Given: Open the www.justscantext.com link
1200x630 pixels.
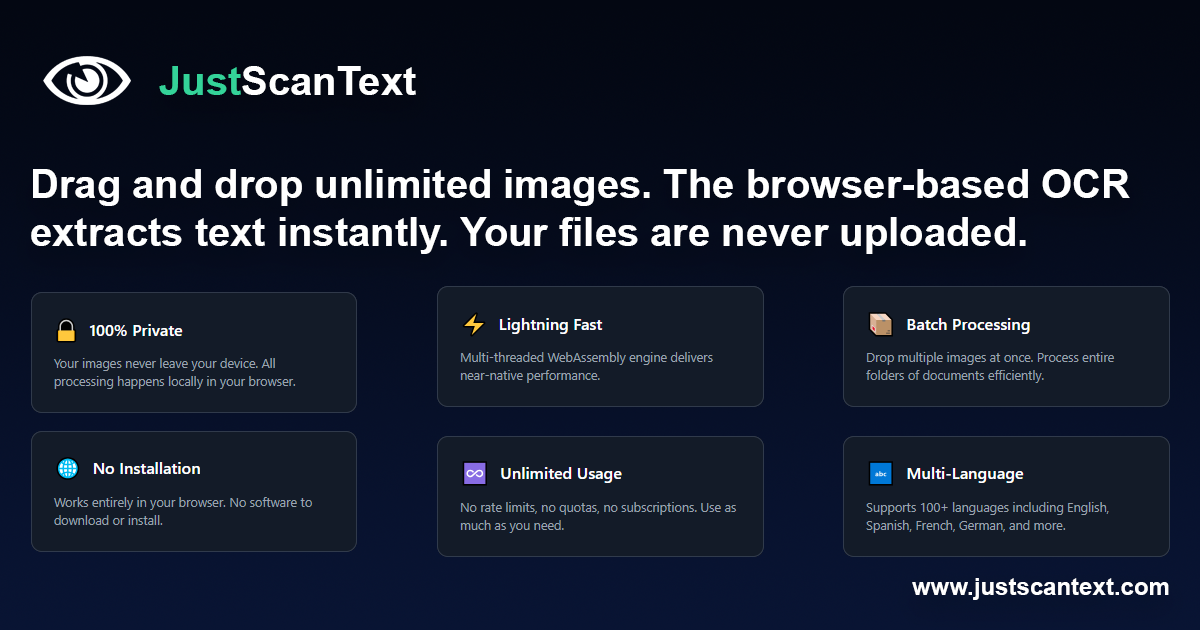Looking at the screenshot, I should (1040, 587).
